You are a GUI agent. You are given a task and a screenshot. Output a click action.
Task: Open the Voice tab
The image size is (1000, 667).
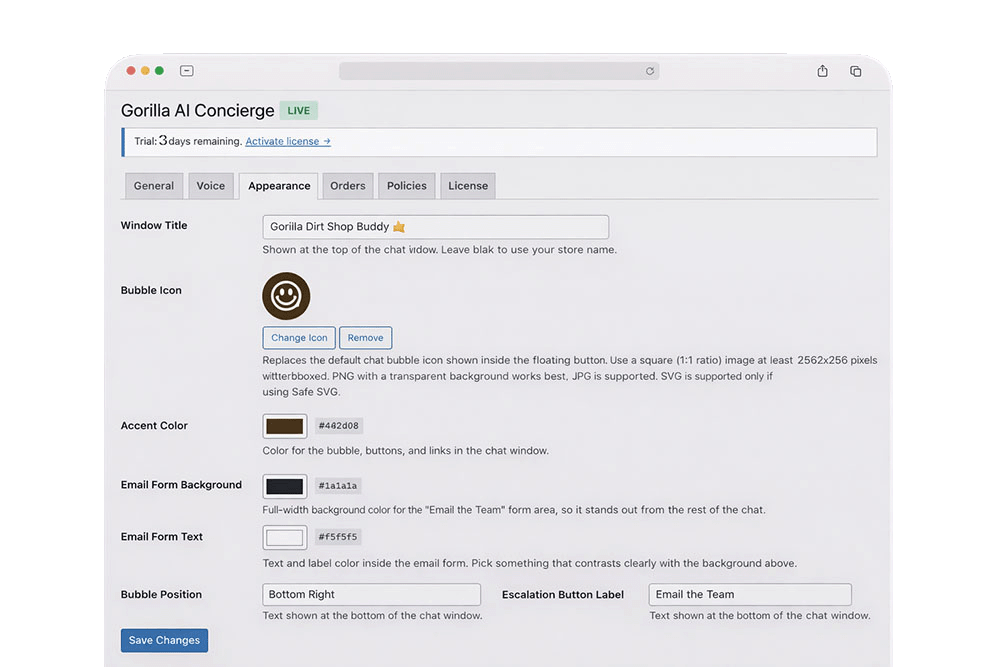(210, 186)
